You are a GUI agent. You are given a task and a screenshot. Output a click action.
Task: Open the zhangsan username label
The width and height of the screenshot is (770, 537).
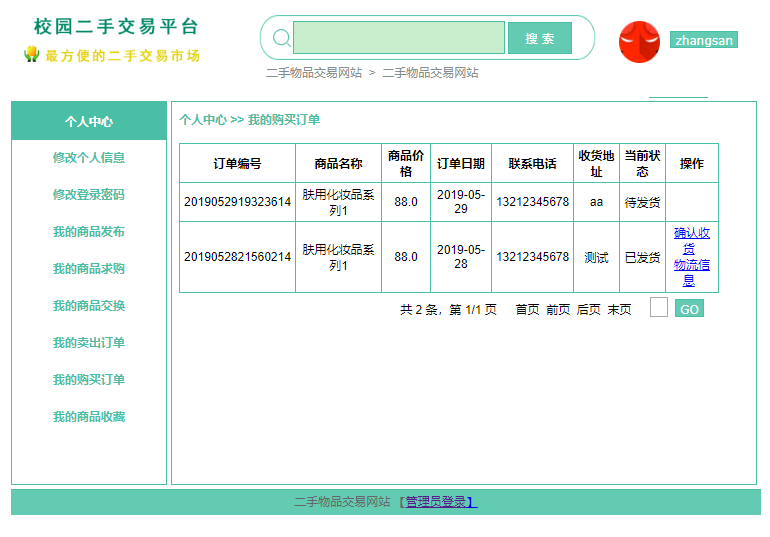click(x=704, y=40)
